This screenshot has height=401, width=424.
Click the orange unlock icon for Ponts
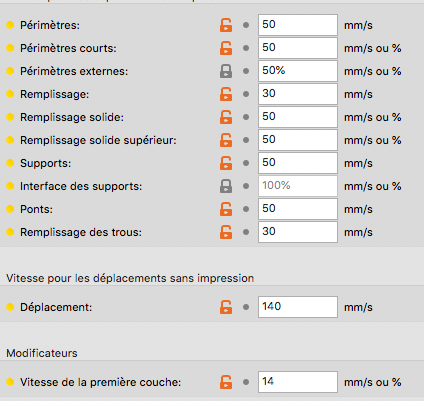[x=226, y=209]
